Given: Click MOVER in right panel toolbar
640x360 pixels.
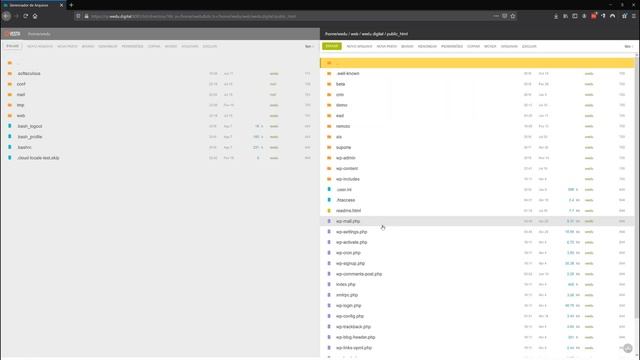Looking at the screenshot, I should (490, 47).
